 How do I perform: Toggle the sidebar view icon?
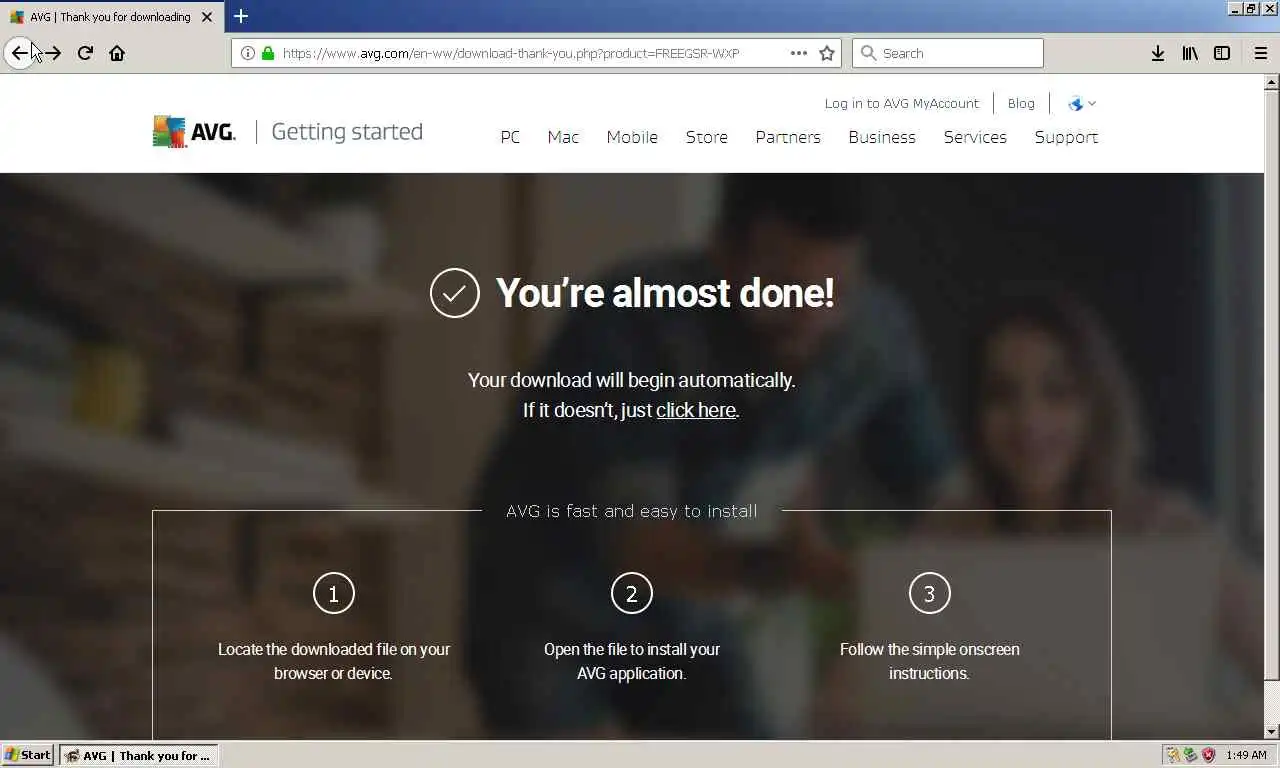[x=1222, y=53]
